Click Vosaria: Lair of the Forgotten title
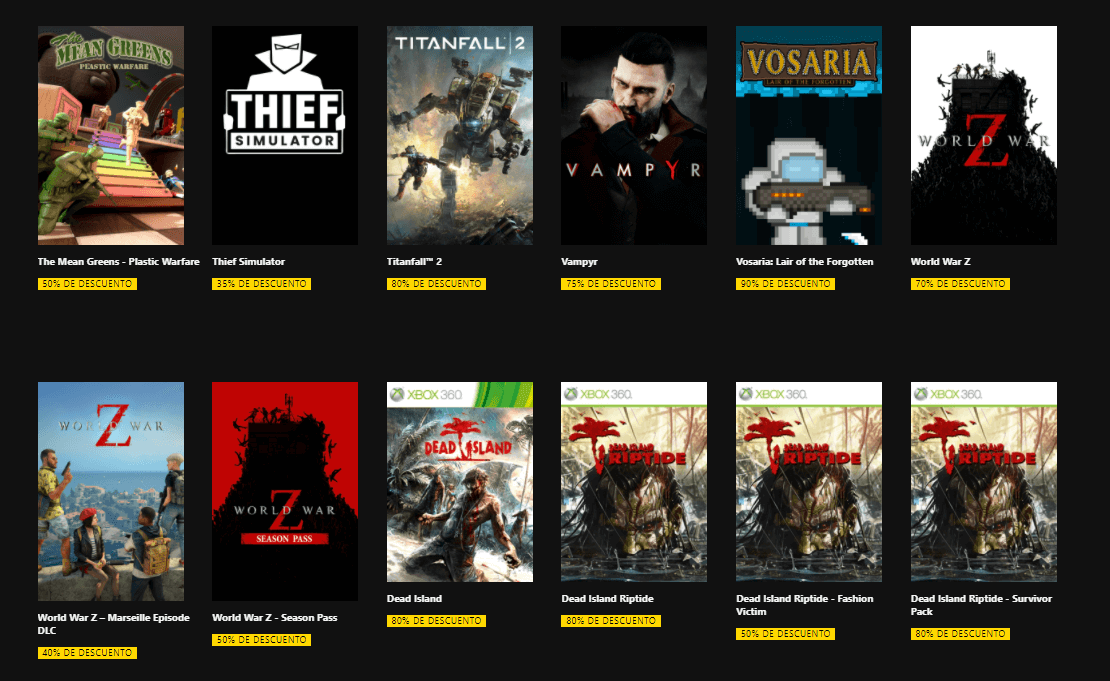The width and height of the screenshot is (1110, 681). pos(804,261)
